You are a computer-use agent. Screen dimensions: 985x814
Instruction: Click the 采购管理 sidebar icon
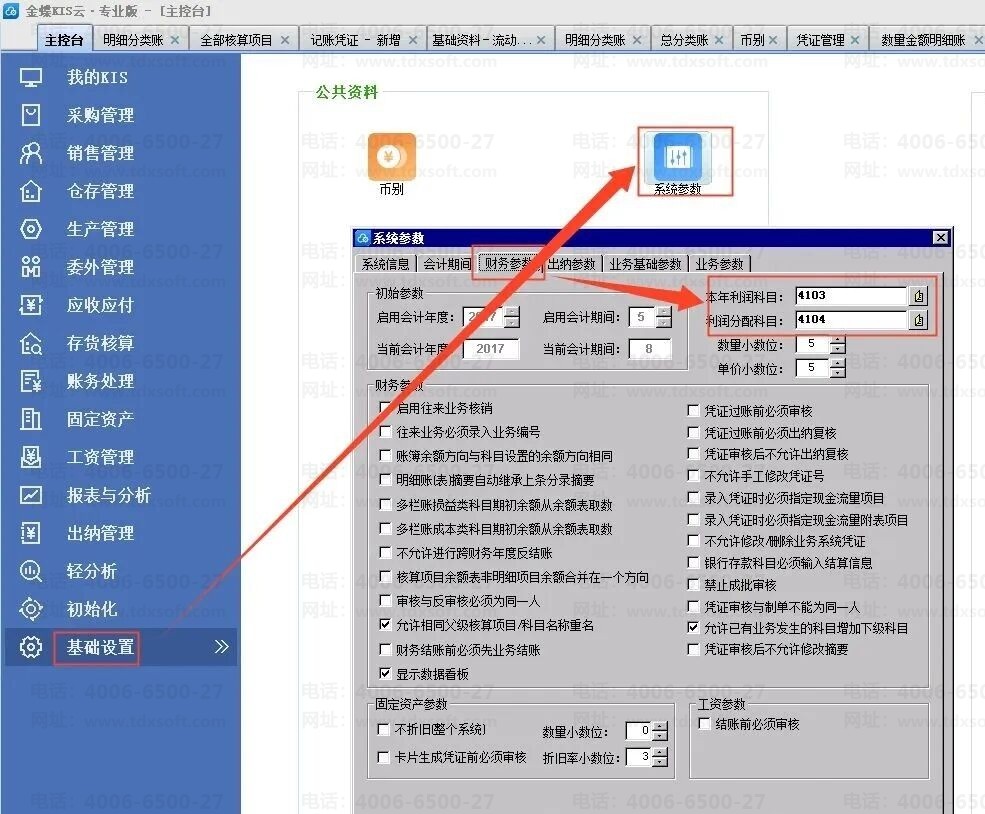click(x=31, y=115)
